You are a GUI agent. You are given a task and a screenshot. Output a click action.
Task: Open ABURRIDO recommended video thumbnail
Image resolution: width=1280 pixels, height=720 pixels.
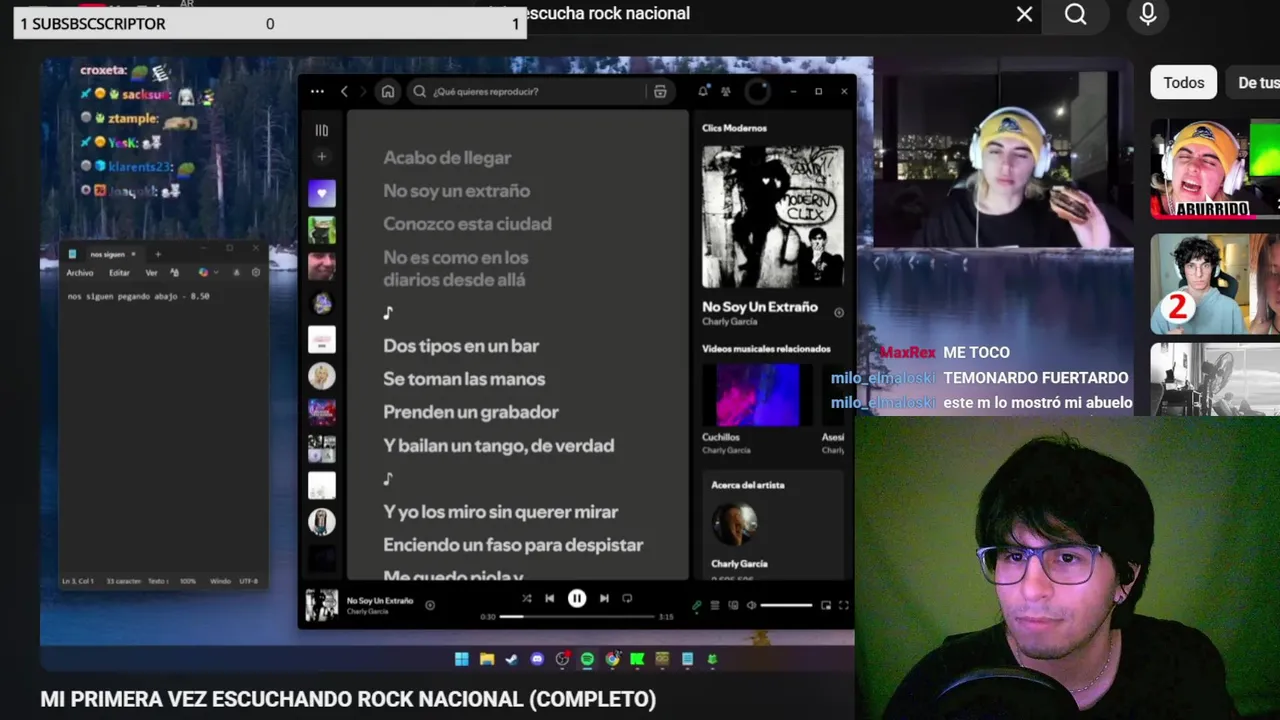[1215, 169]
